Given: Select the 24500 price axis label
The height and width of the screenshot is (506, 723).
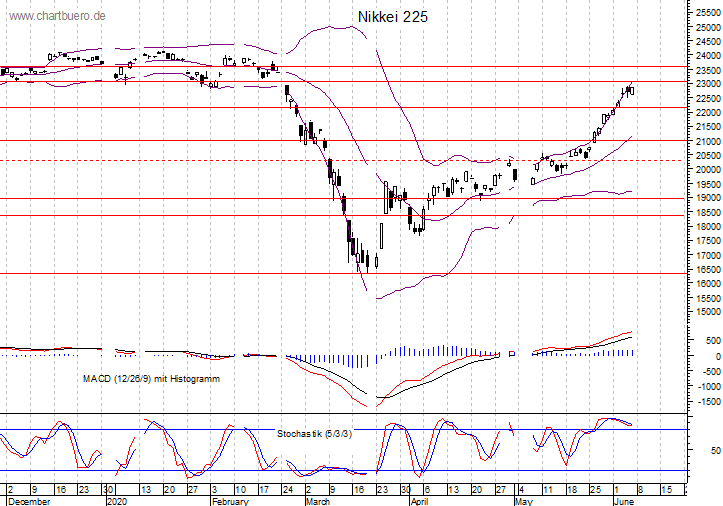Looking at the screenshot, I should [708, 42].
